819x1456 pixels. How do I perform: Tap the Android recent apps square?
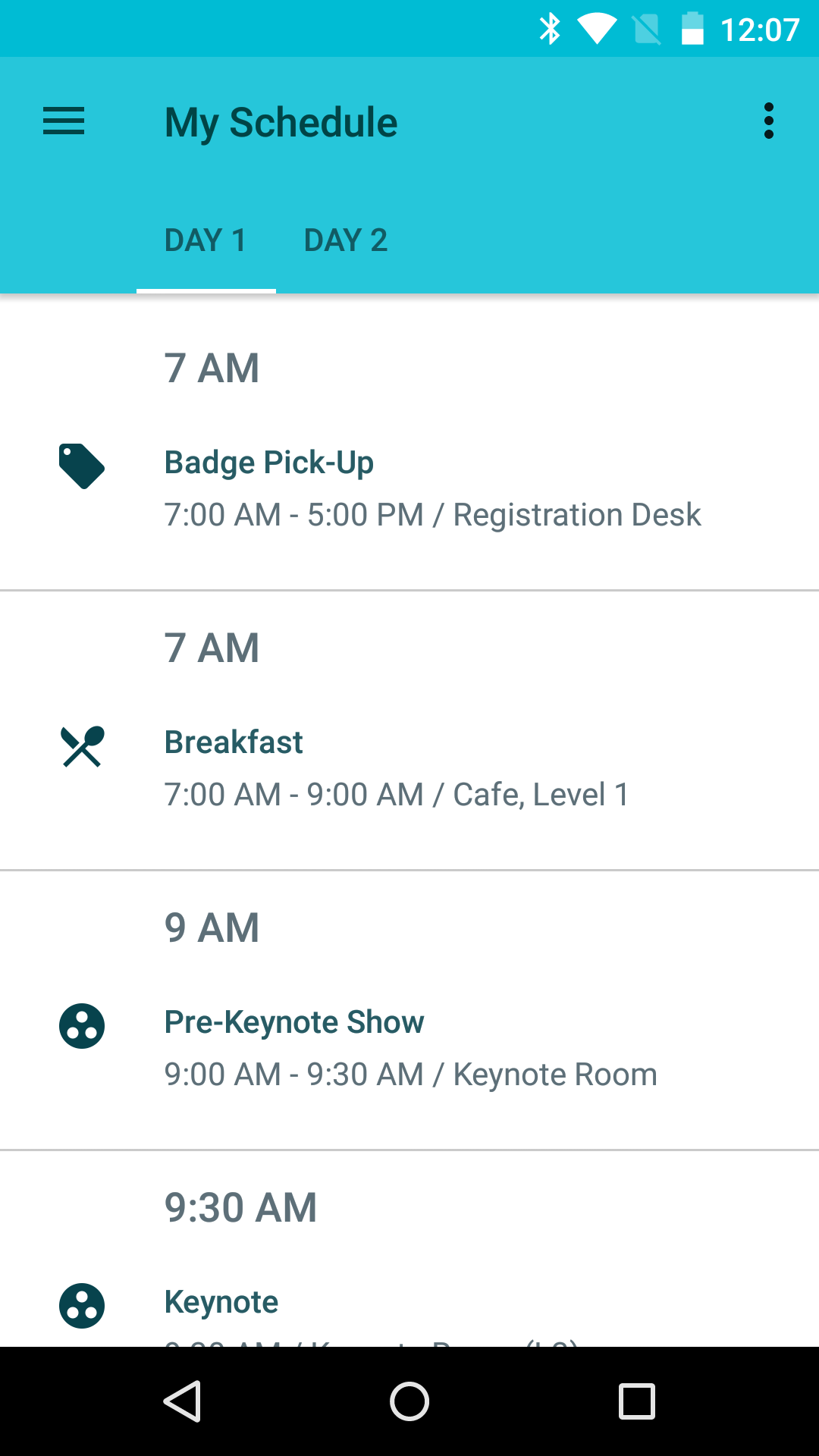tap(637, 1401)
